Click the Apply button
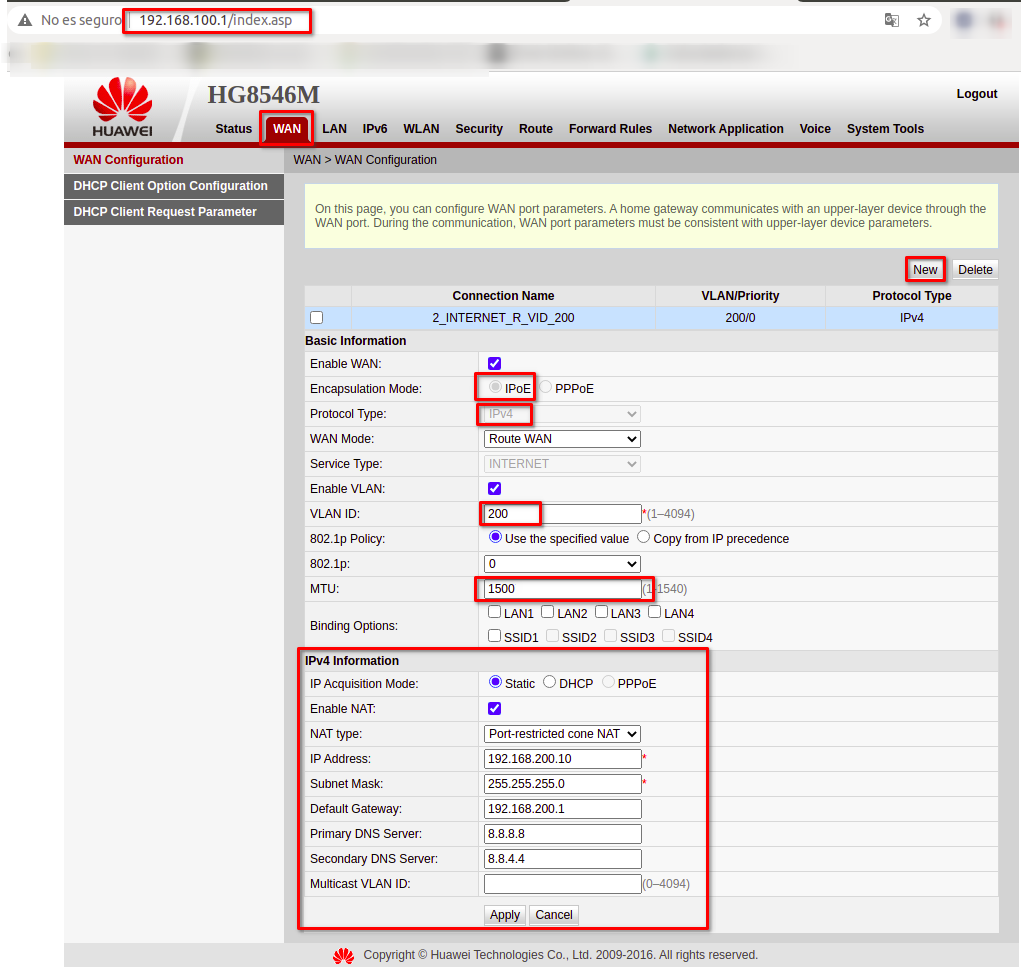The height and width of the screenshot is (967, 1021). 504,914
